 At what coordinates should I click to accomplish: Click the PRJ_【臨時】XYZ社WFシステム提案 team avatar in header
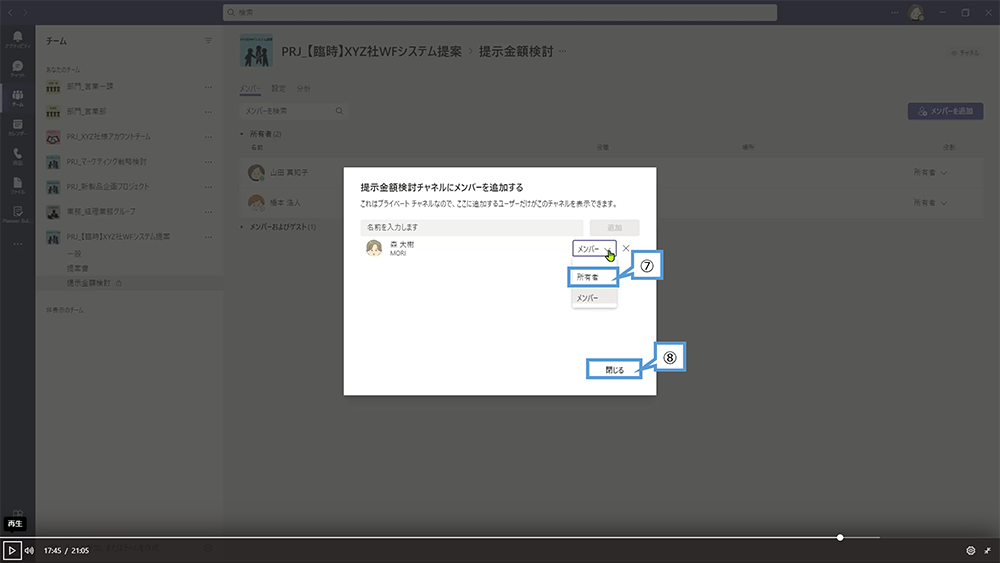tap(256, 51)
